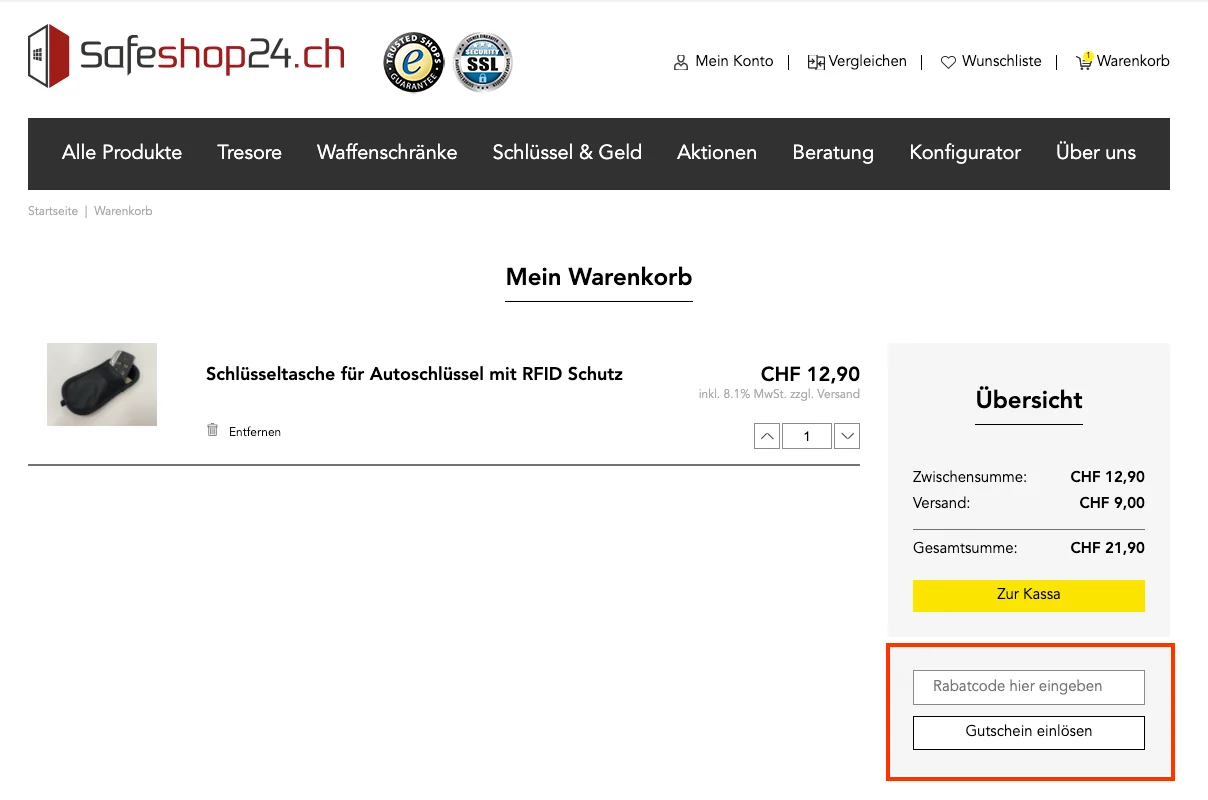Open the Konfigurator page
Viewport: 1208px width, 800px height.
tap(964, 153)
